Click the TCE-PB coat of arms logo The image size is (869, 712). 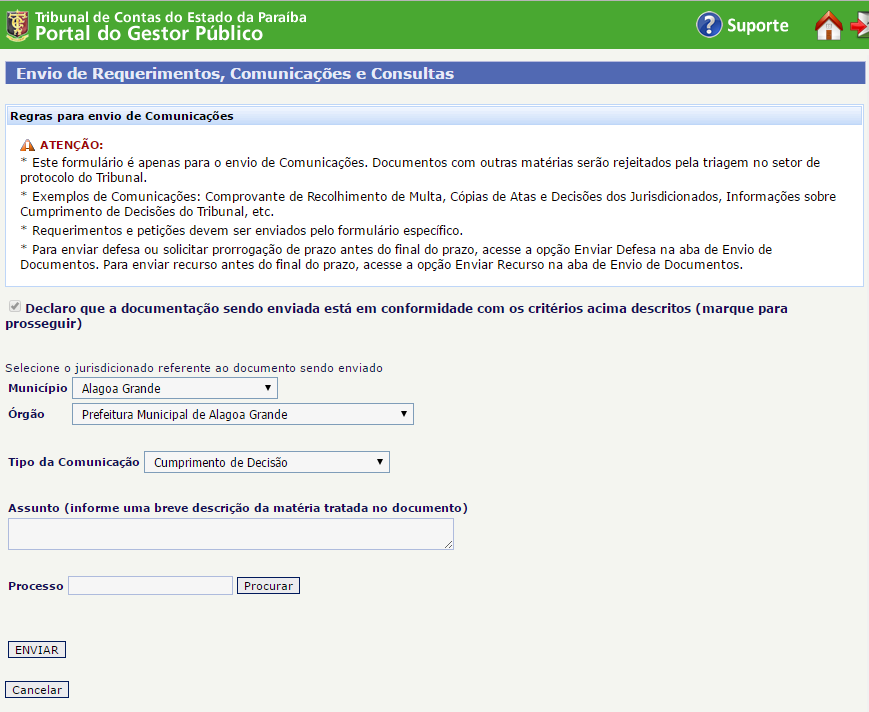click(x=17, y=26)
